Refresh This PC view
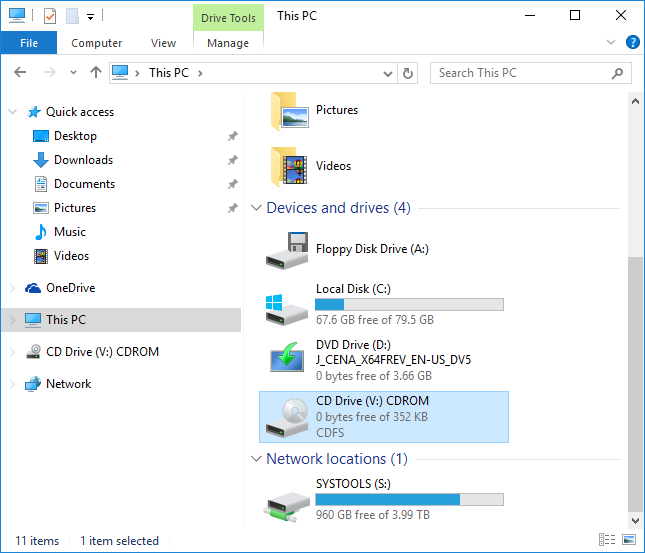The height and width of the screenshot is (553, 645). (x=408, y=74)
